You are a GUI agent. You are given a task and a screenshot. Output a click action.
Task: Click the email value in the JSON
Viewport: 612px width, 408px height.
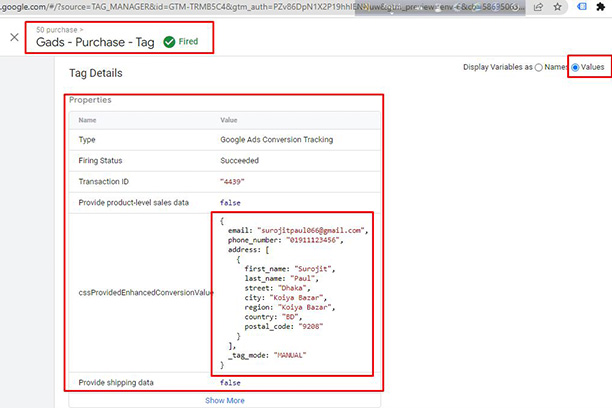[x=311, y=230]
